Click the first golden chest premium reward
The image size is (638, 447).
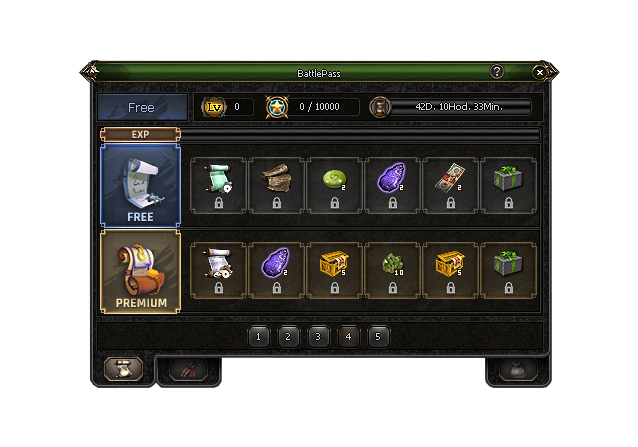[334, 271]
